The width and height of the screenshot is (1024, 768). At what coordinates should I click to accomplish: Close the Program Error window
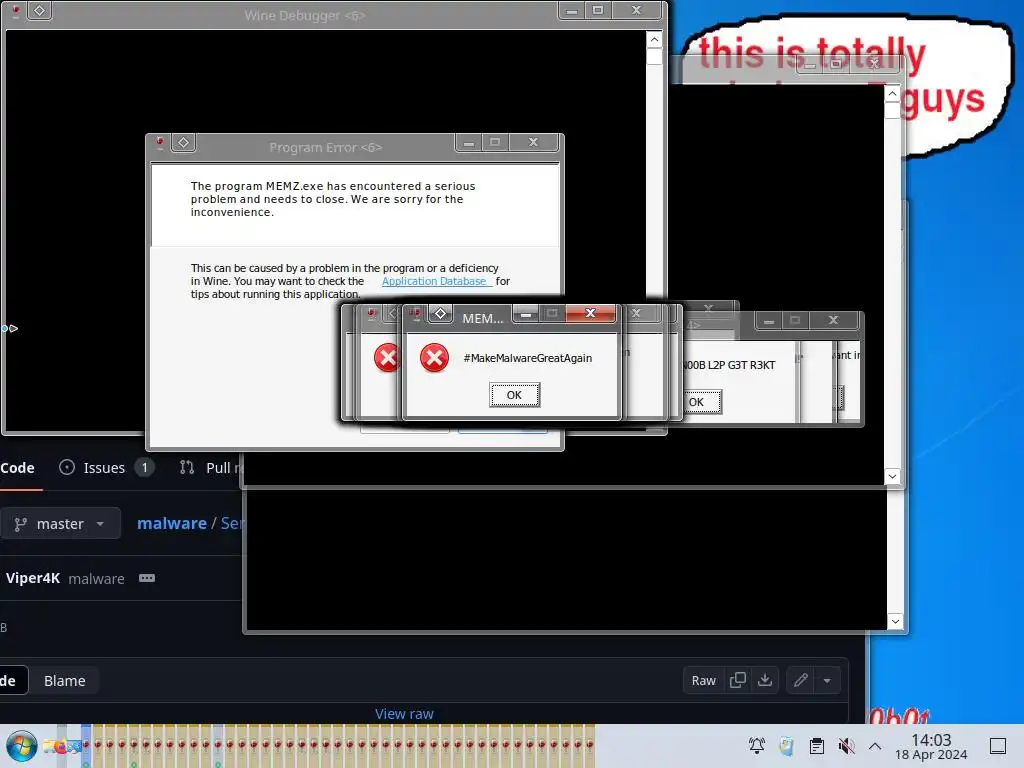point(534,142)
